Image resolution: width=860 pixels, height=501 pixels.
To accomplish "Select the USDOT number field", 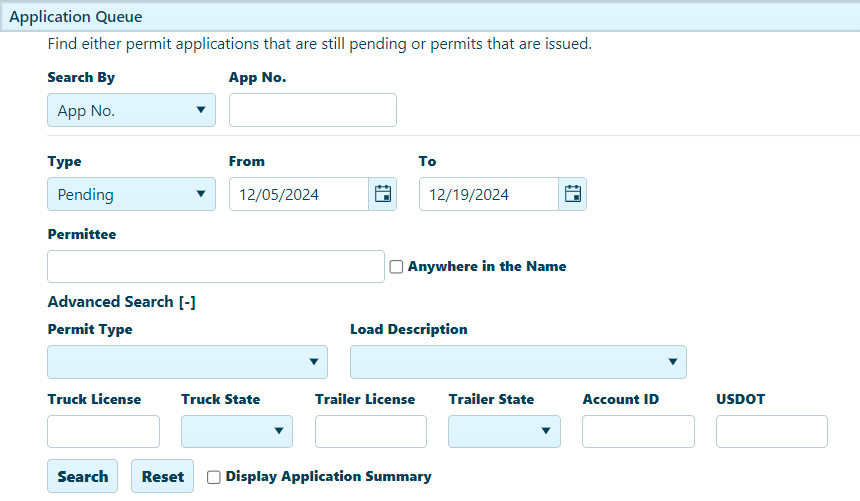I will point(772,431).
